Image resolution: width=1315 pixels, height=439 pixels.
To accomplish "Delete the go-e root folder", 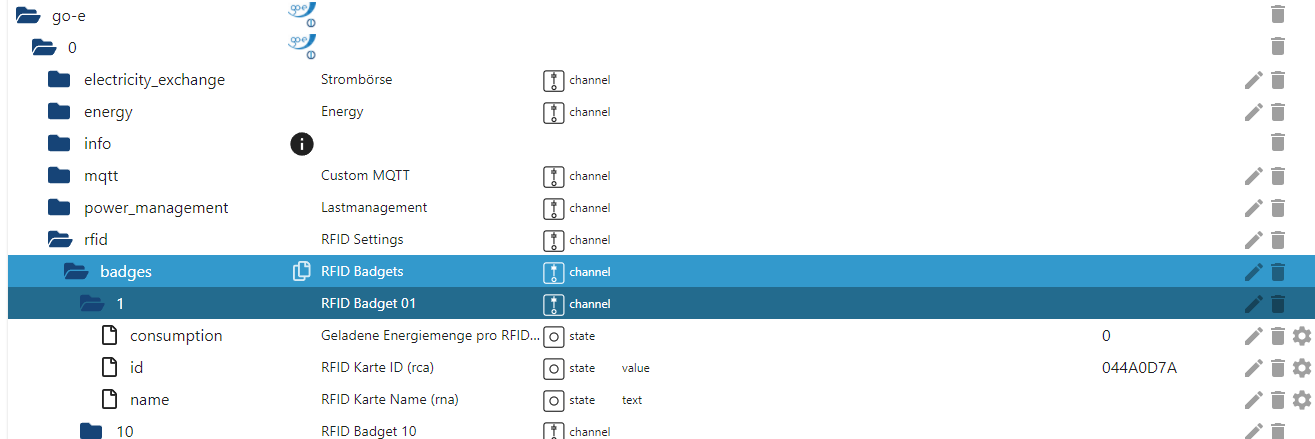I will [x=1277, y=14].
